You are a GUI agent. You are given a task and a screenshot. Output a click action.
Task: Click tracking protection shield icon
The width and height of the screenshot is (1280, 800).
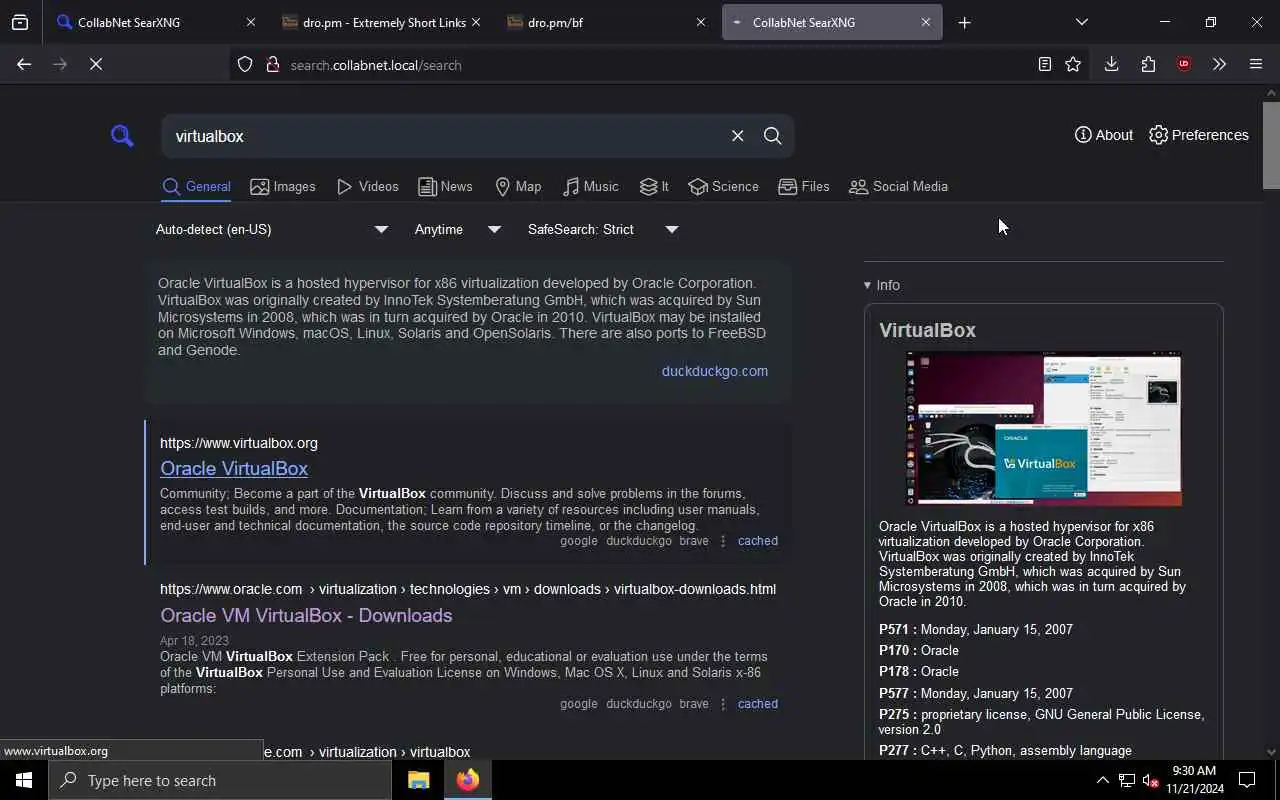click(245, 65)
